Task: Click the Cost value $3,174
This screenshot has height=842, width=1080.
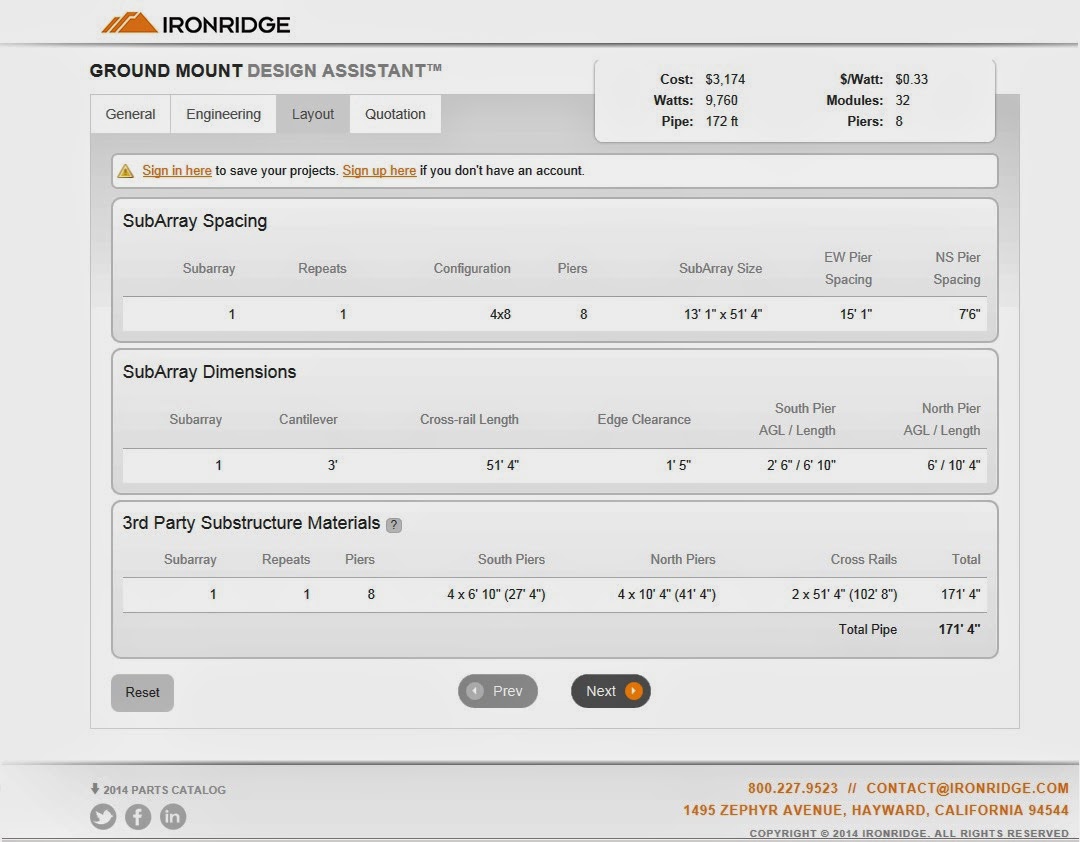Action: [x=725, y=79]
